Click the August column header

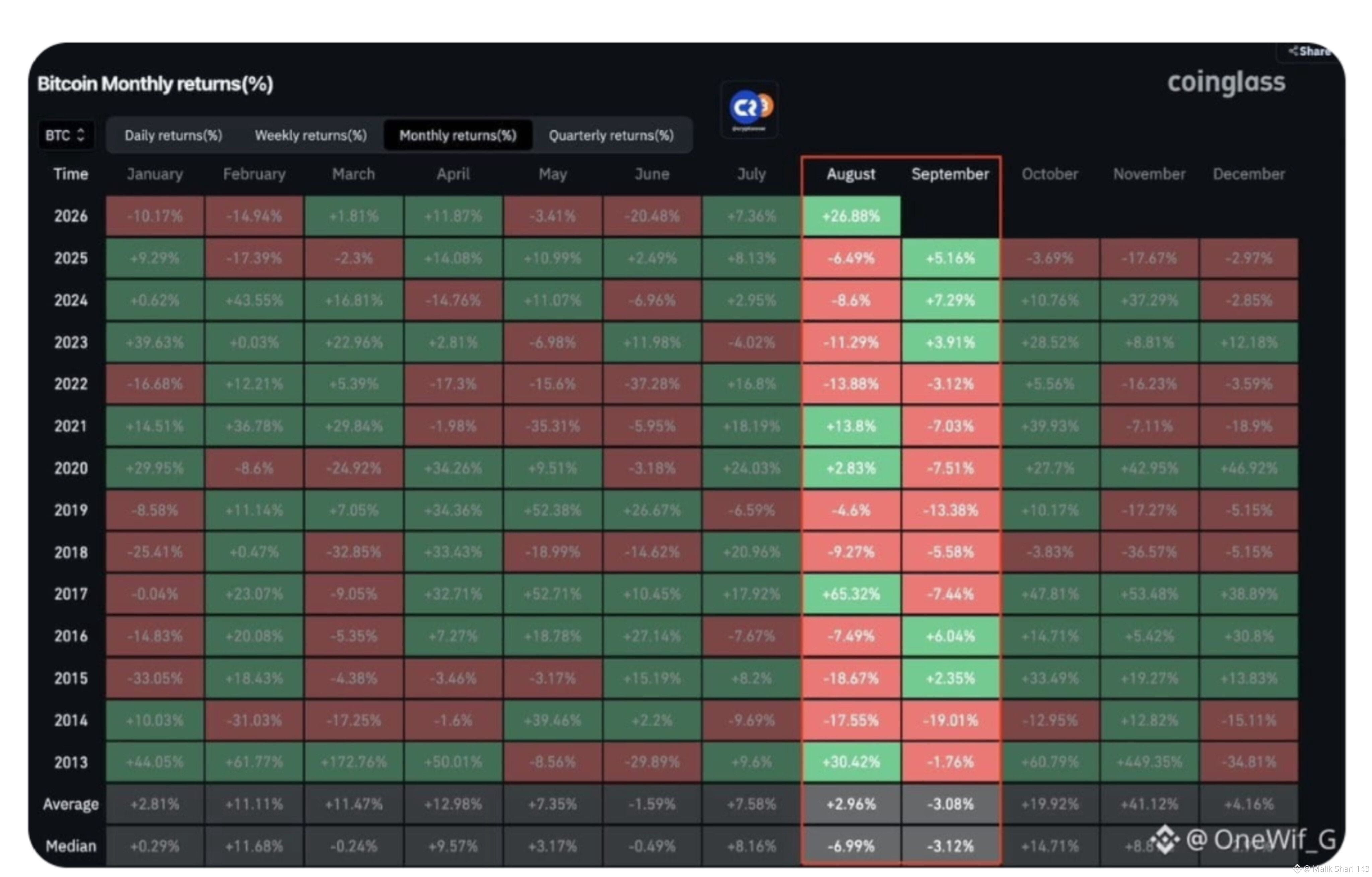[x=851, y=174]
